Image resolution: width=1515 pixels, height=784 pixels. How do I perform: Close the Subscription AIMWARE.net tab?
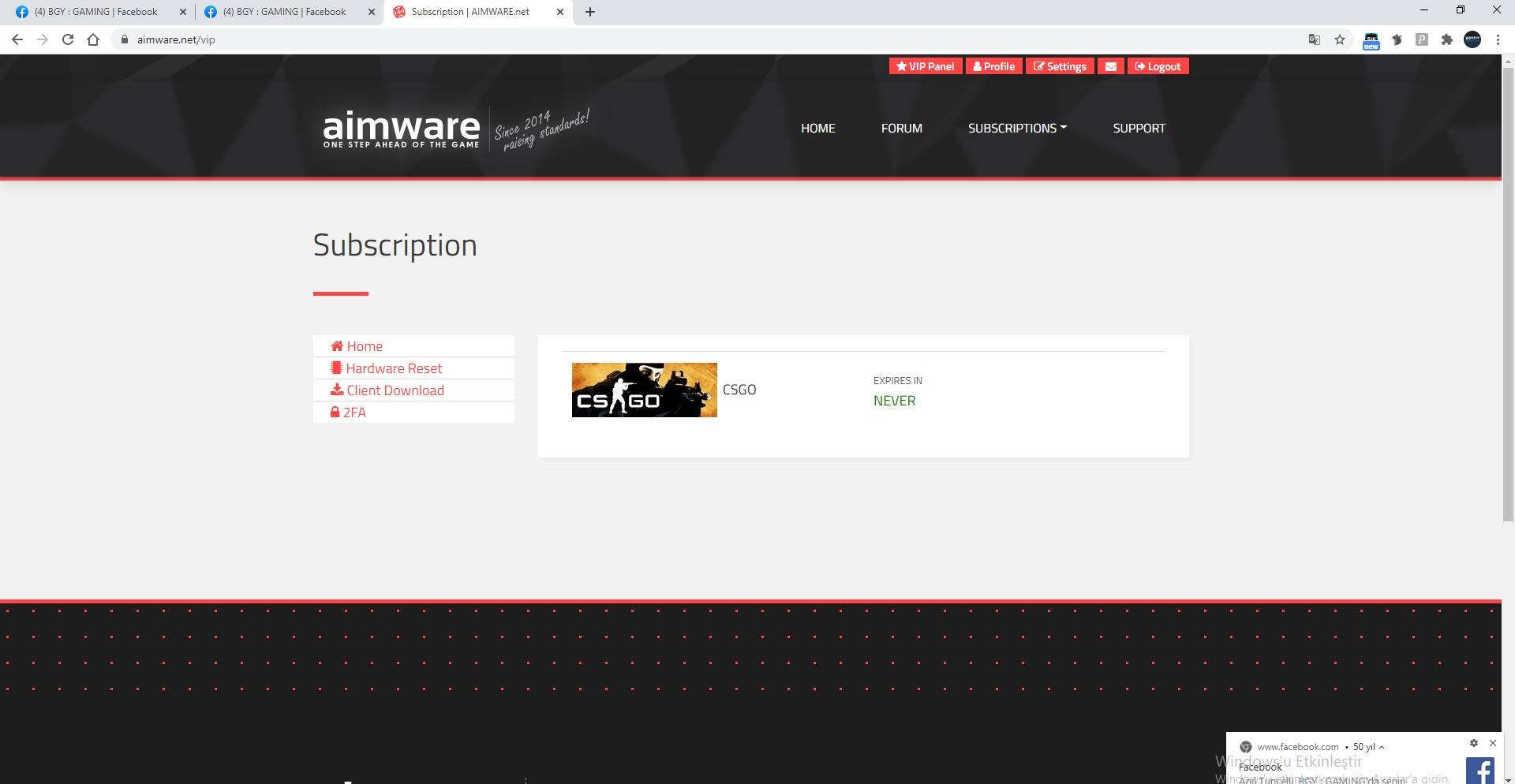point(560,12)
